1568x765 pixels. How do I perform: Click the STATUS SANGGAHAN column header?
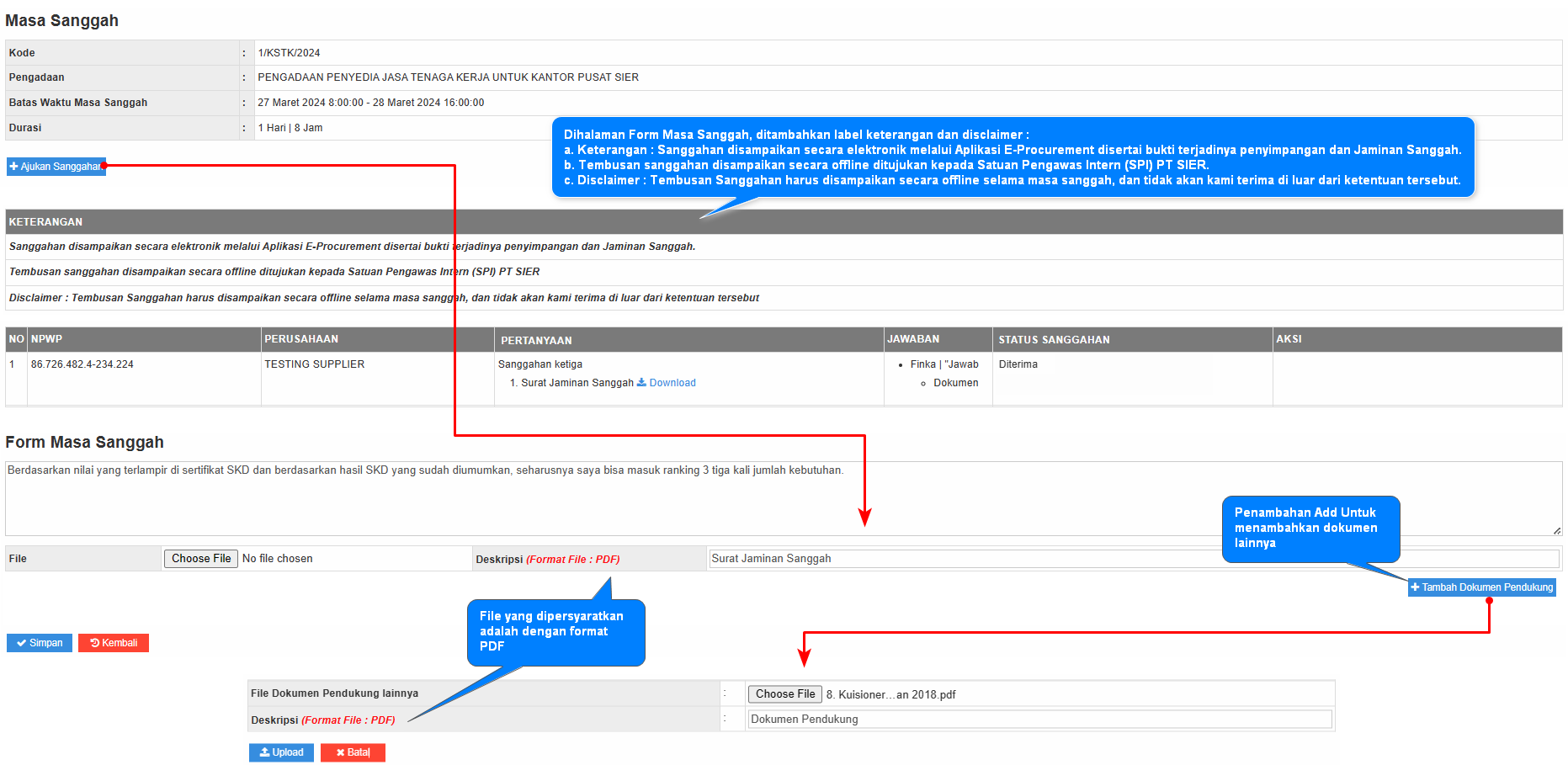point(1054,340)
